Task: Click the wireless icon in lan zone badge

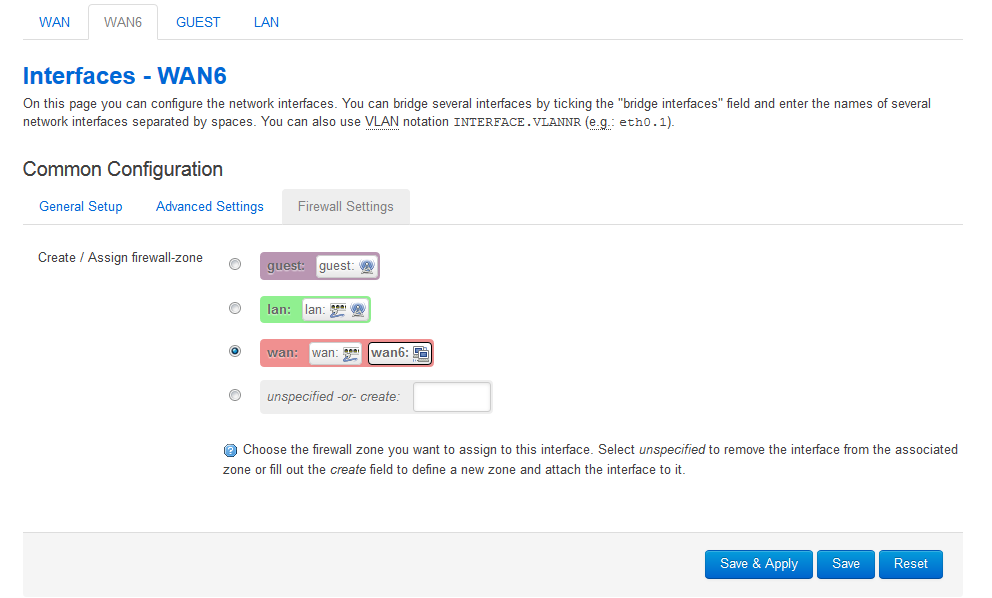Action: (357, 310)
